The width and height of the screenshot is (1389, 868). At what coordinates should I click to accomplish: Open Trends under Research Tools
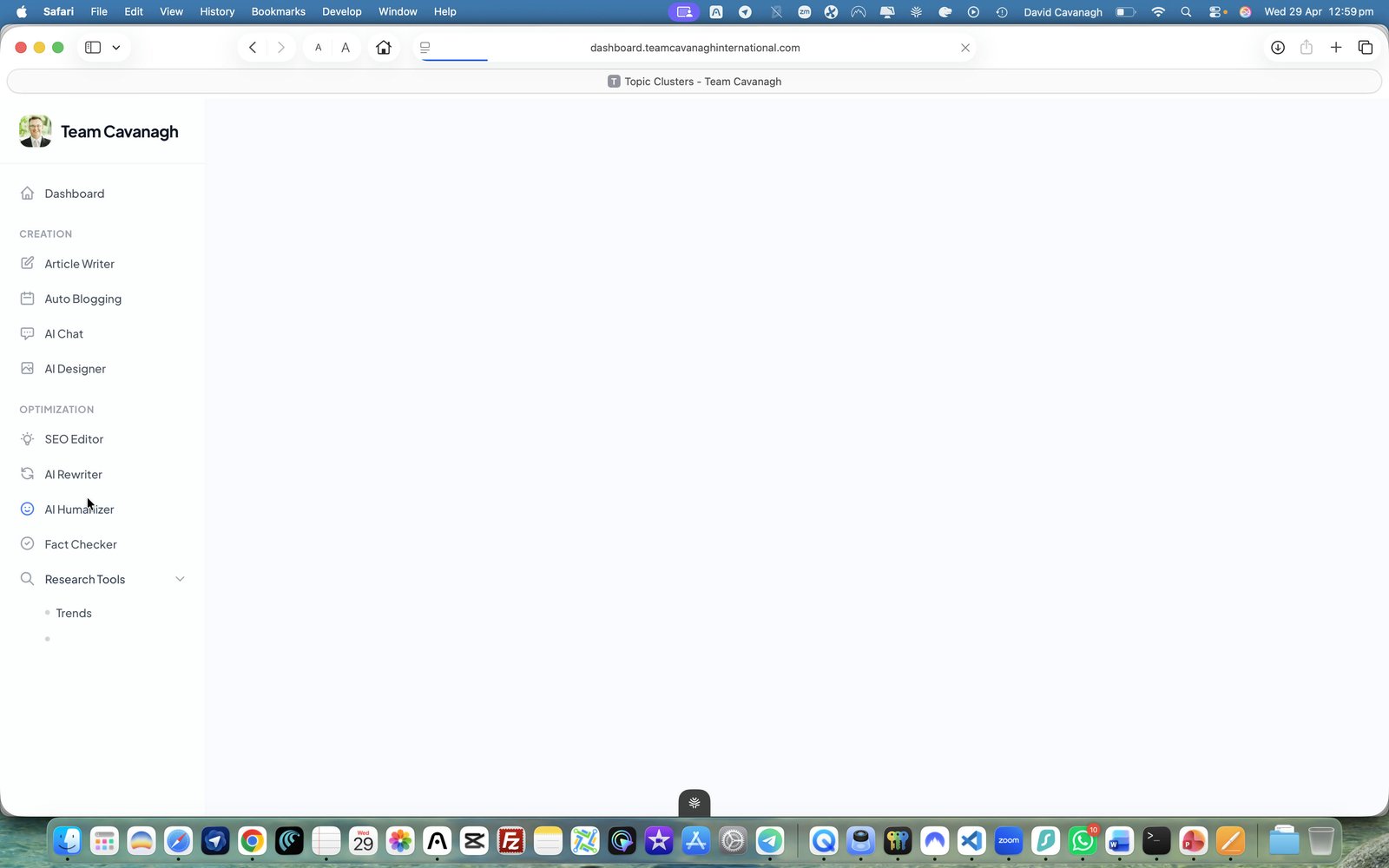[74, 613]
